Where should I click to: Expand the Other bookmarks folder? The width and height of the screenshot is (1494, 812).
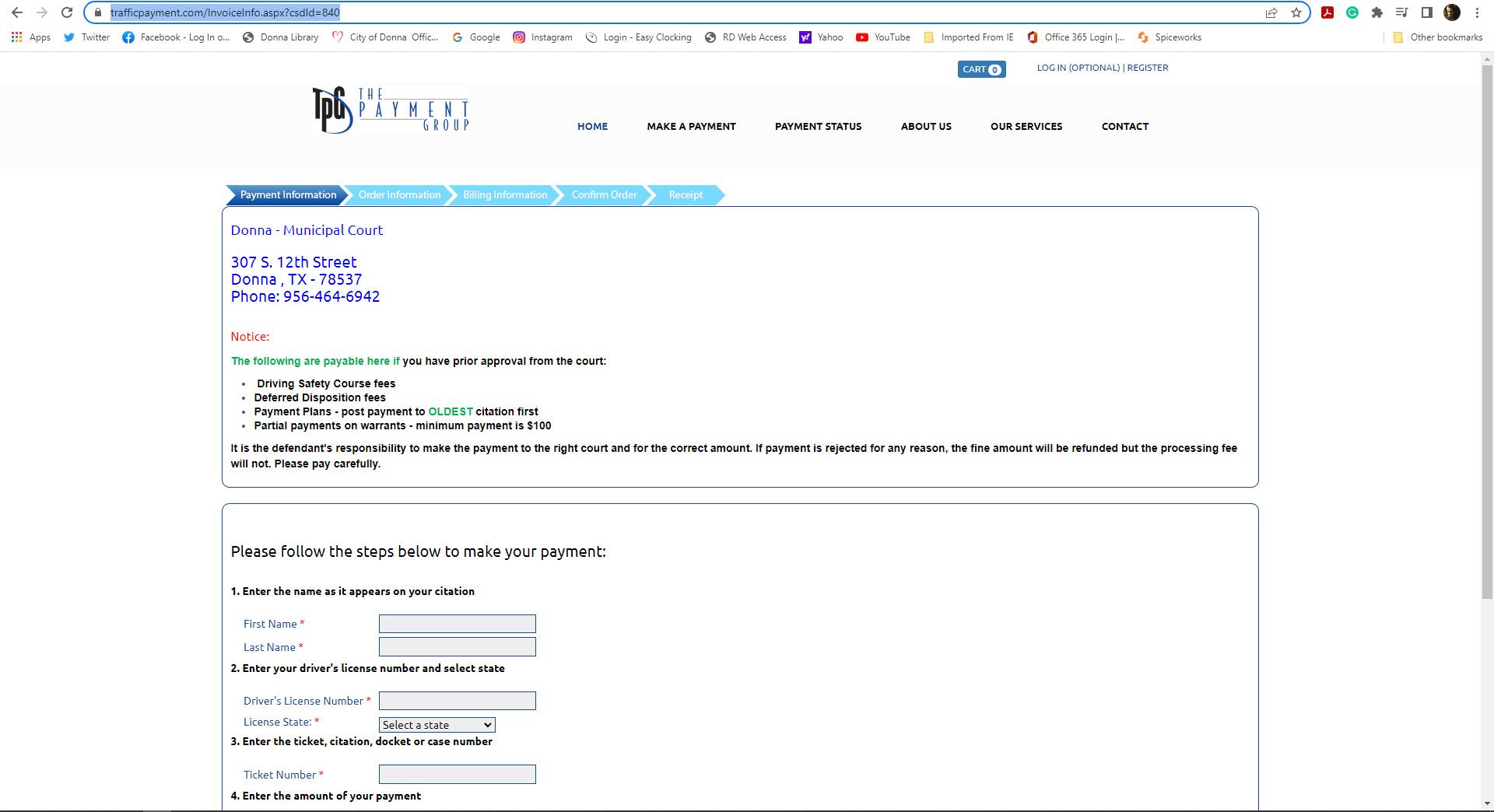point(1439,37)
